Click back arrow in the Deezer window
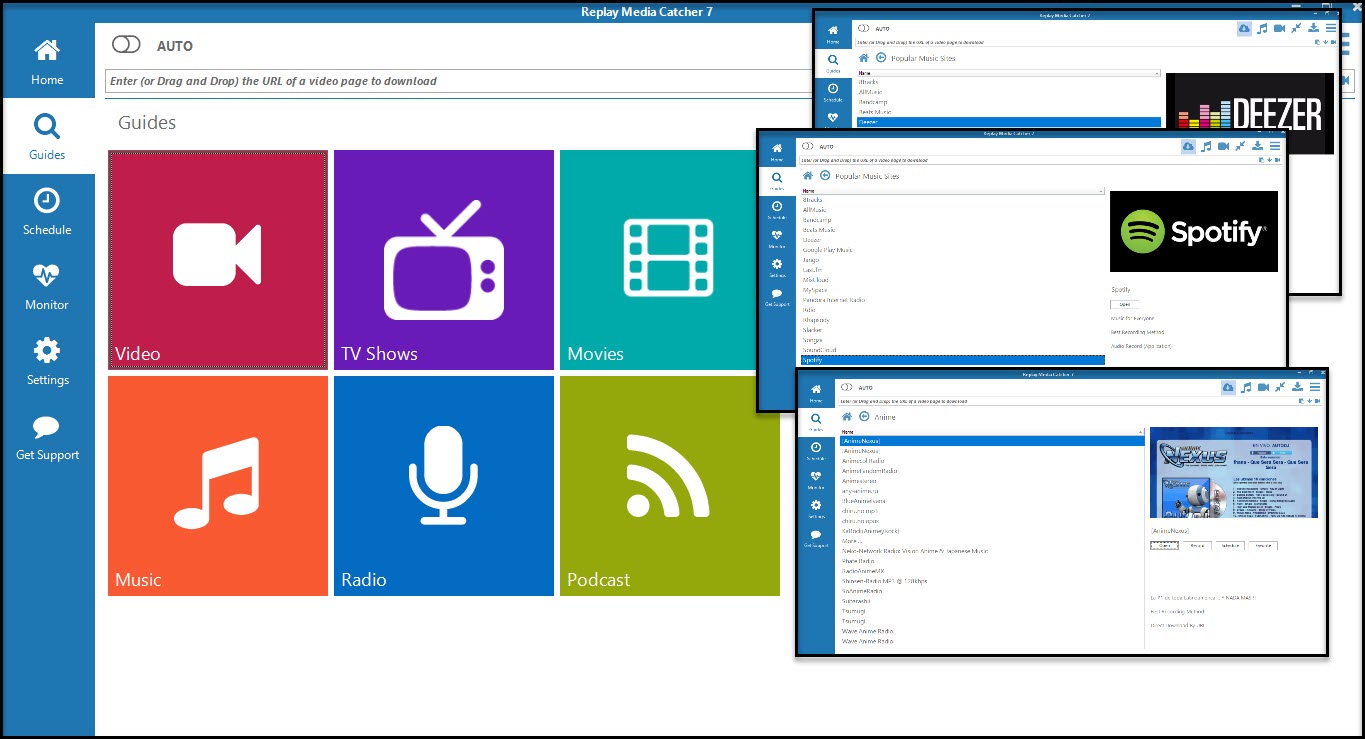Viewport: 1365px width, 739px height. point(881,58)
